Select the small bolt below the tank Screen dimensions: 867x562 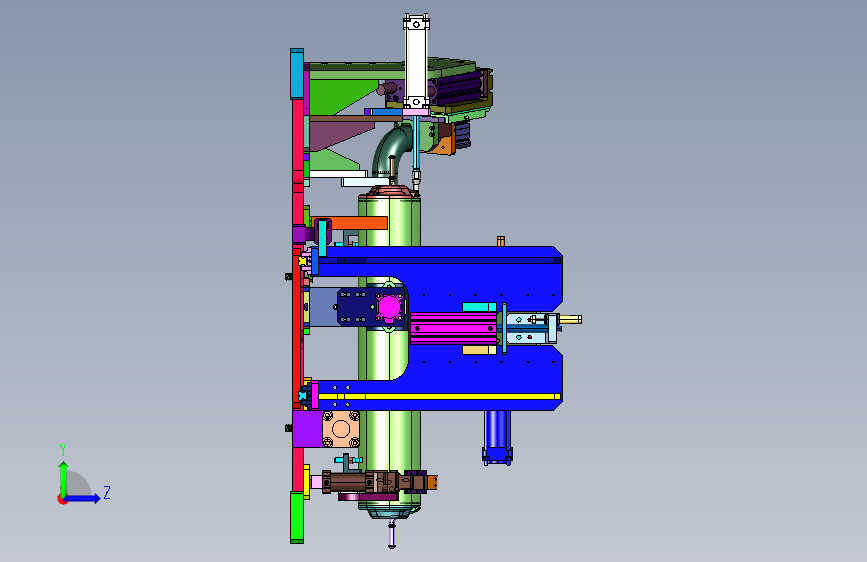pyautogui.click(x=392, y=535)
